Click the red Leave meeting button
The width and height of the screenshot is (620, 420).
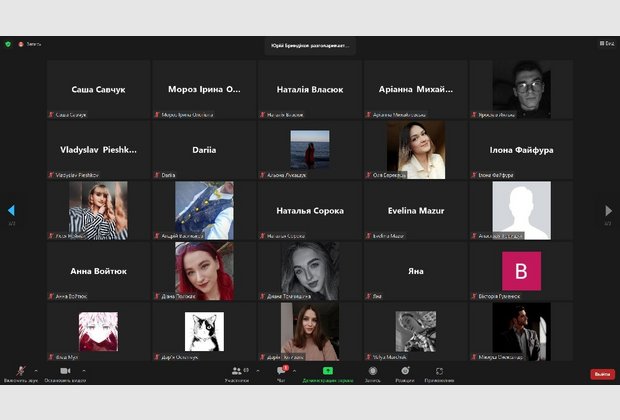coord(602,373)
